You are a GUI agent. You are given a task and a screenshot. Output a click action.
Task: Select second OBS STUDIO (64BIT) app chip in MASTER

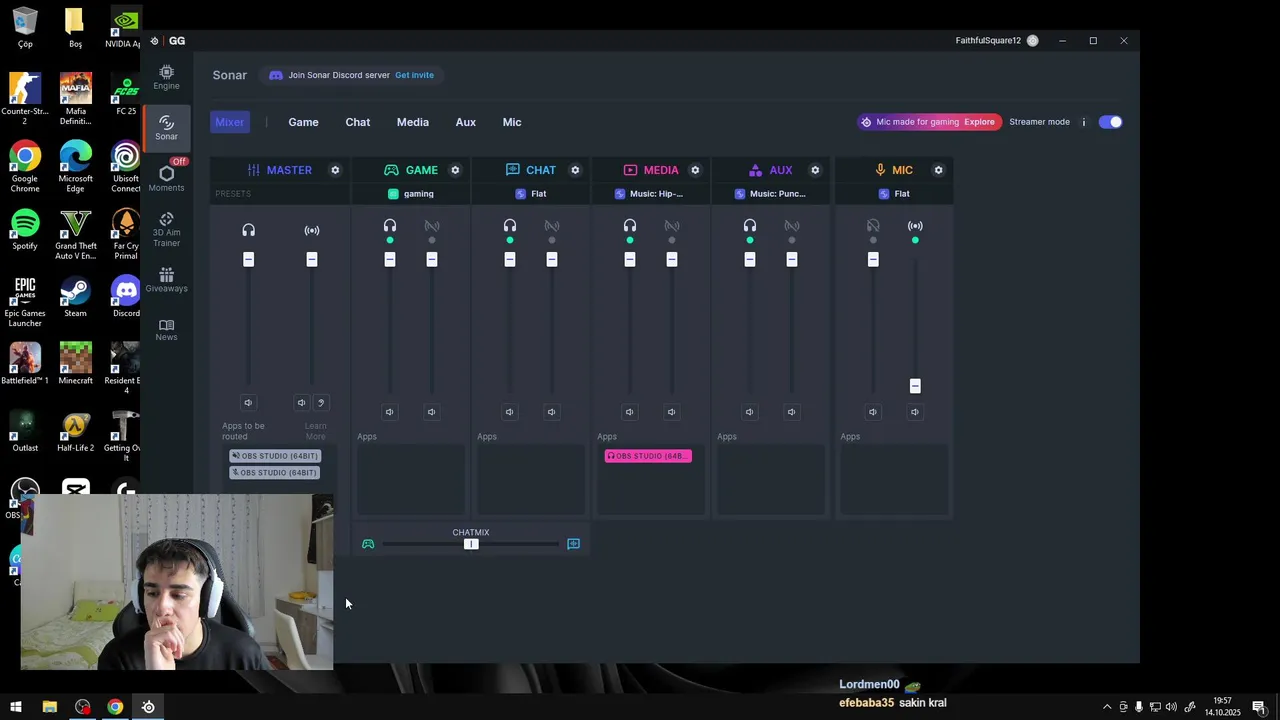coord(275,473)
